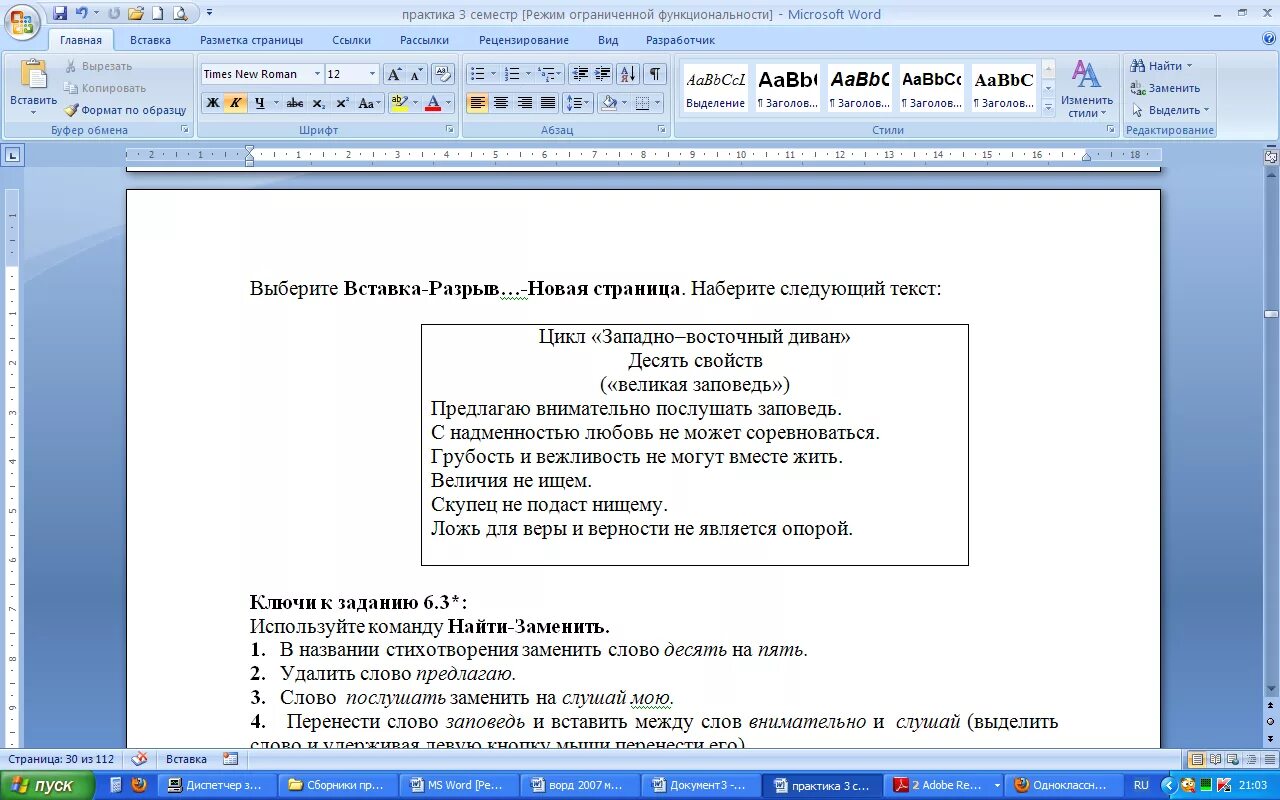Undo the last action
This screenshot has width=1280, height=800.
(x=82, y=13)
